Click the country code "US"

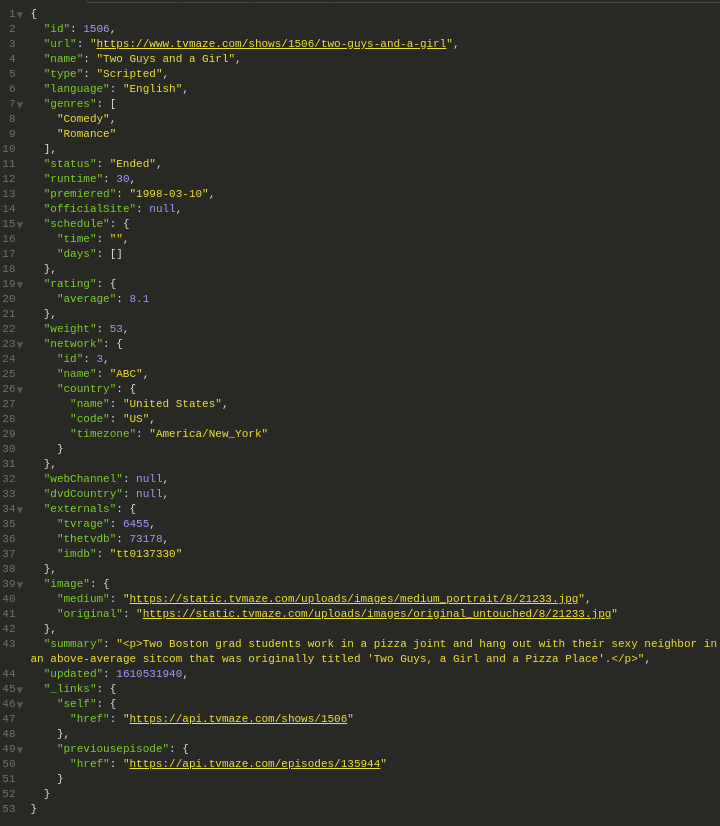click(x=136, y=419)
